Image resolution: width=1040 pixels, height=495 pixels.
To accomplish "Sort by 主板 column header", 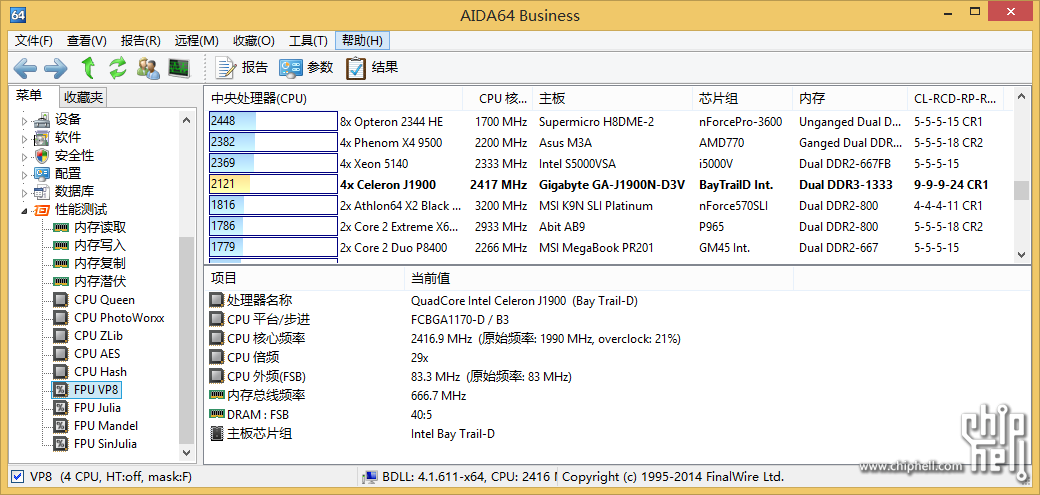I will (612, 99).
